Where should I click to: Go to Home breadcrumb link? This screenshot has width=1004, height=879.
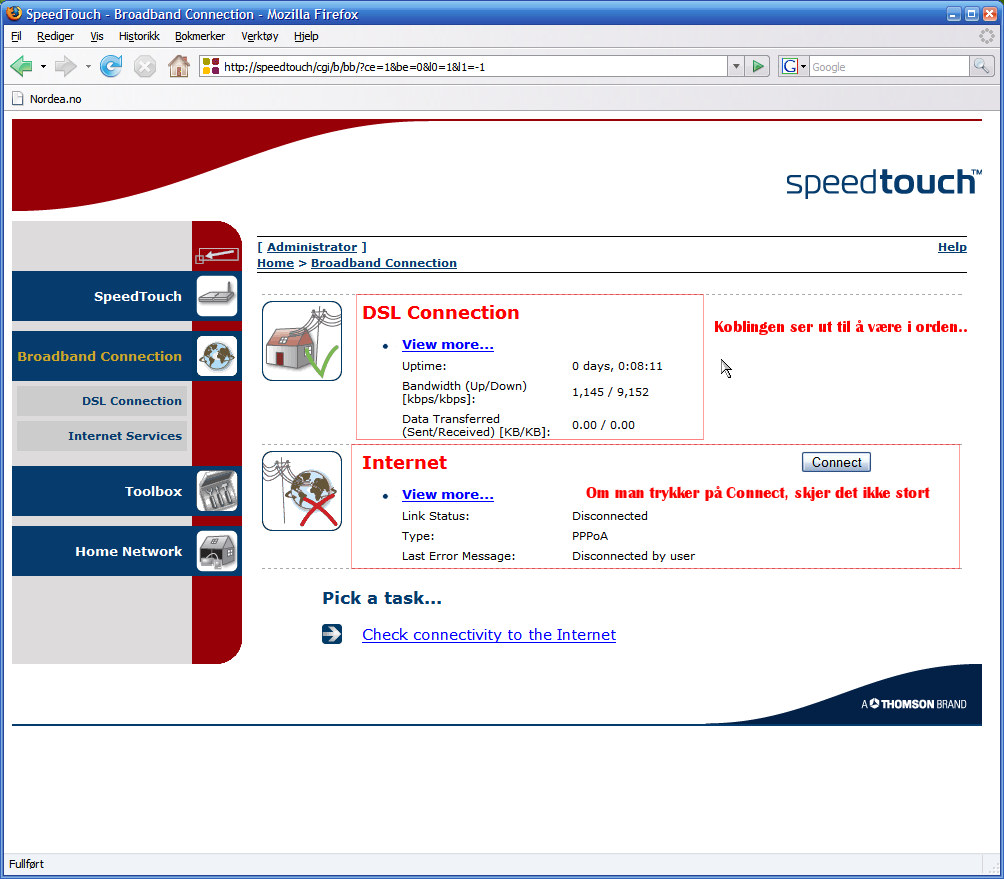275,263
